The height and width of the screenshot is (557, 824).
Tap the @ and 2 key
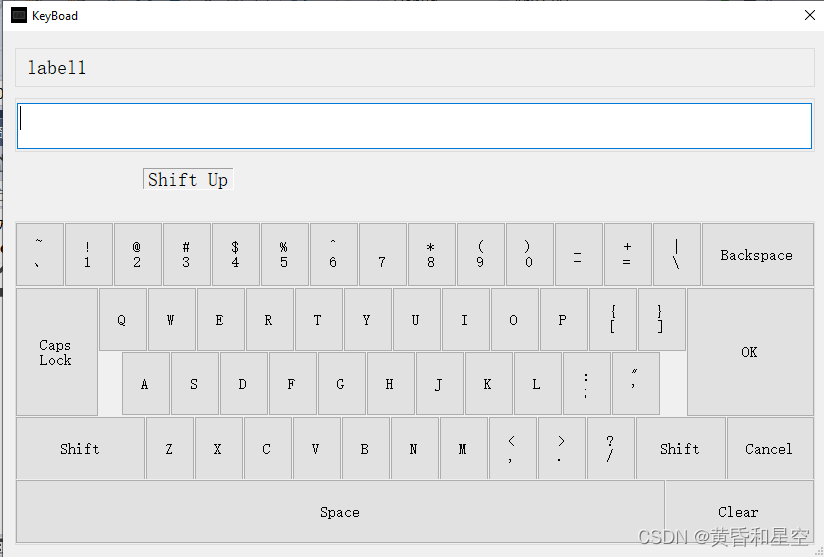(x=138, y=254)
